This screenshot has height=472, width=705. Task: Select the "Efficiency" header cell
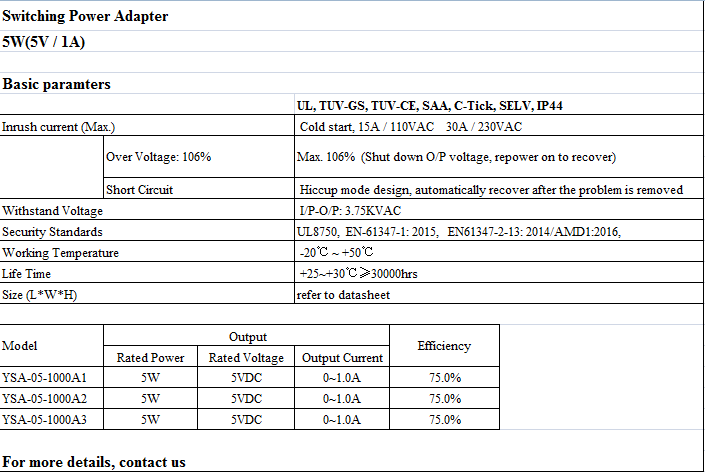(x=444, y=346)
